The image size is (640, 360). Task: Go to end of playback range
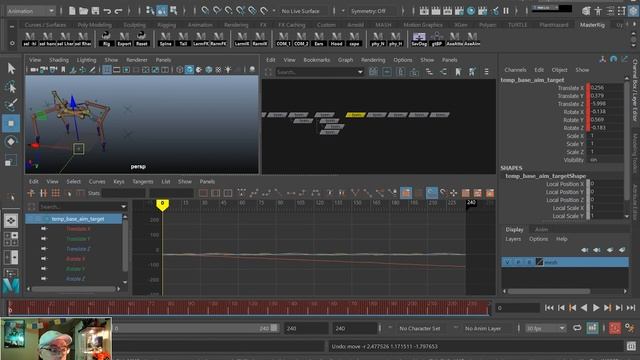[x=631, y=307]
